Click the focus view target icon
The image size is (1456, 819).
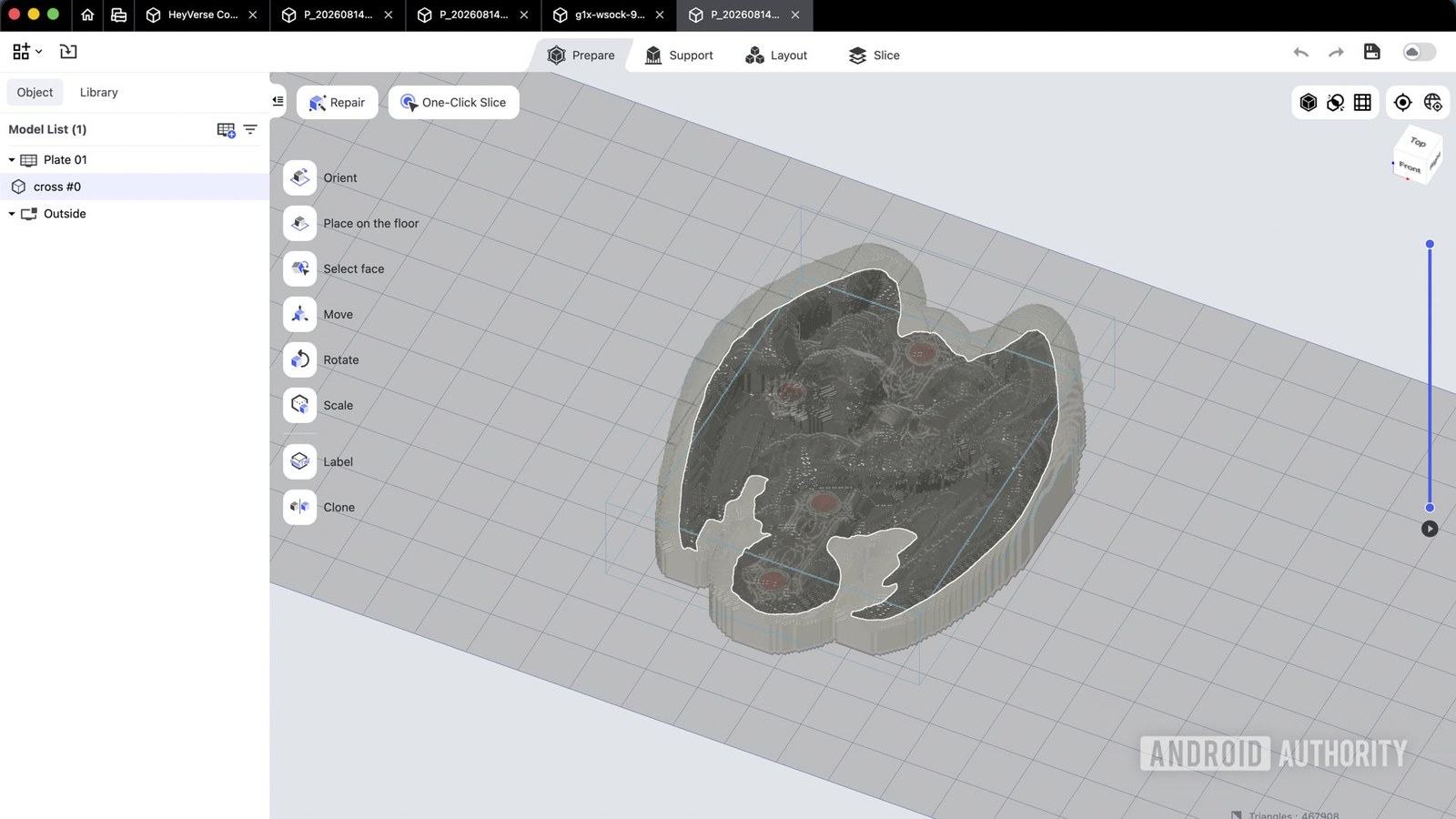pyautogui.click(x=1403, y=103)
